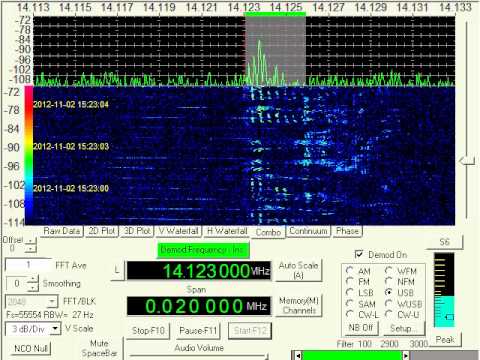
Task: Select the LSB demodulation mode
Action: (350, 292)
